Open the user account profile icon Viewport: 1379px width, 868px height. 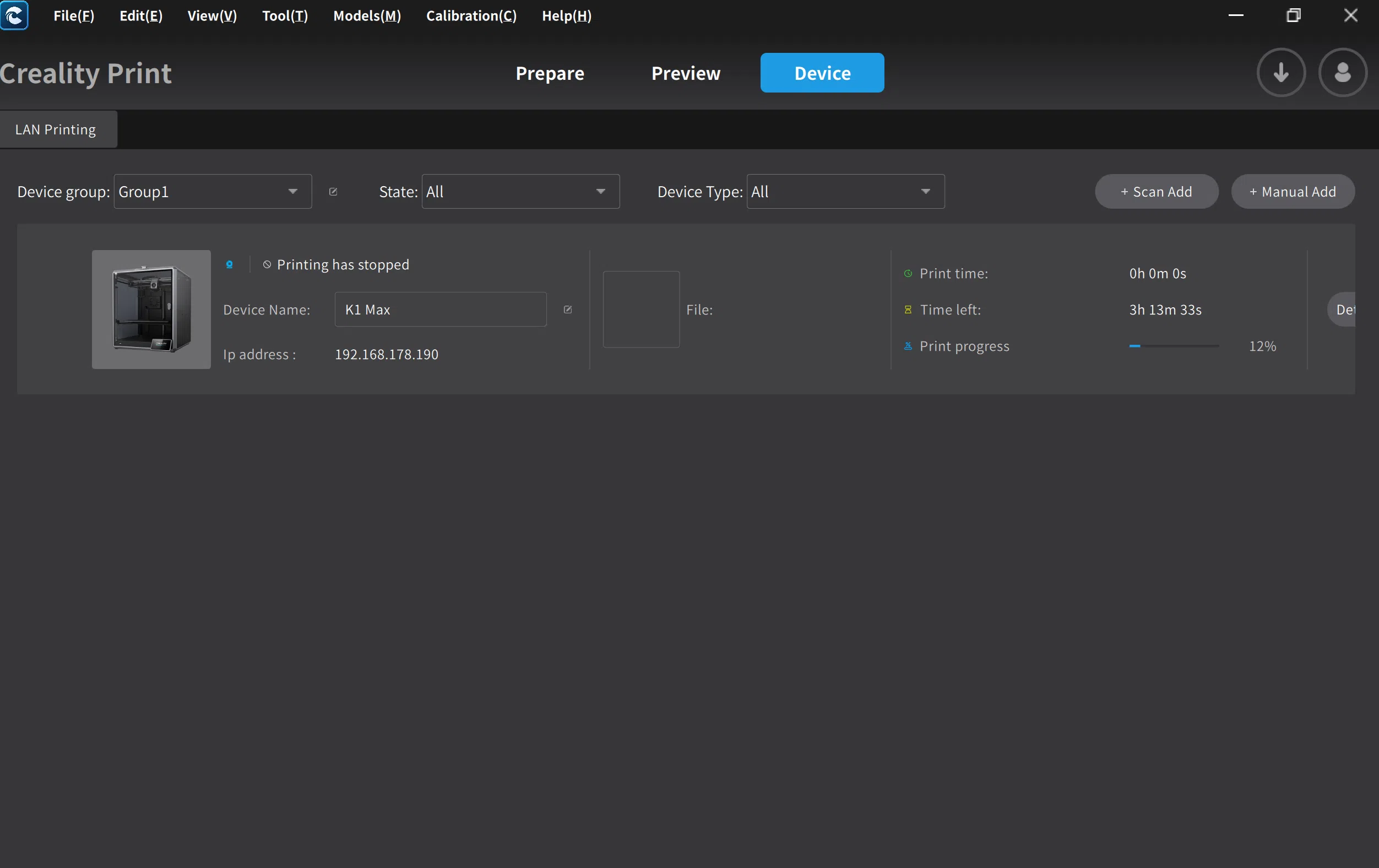tap(1342, 73)
